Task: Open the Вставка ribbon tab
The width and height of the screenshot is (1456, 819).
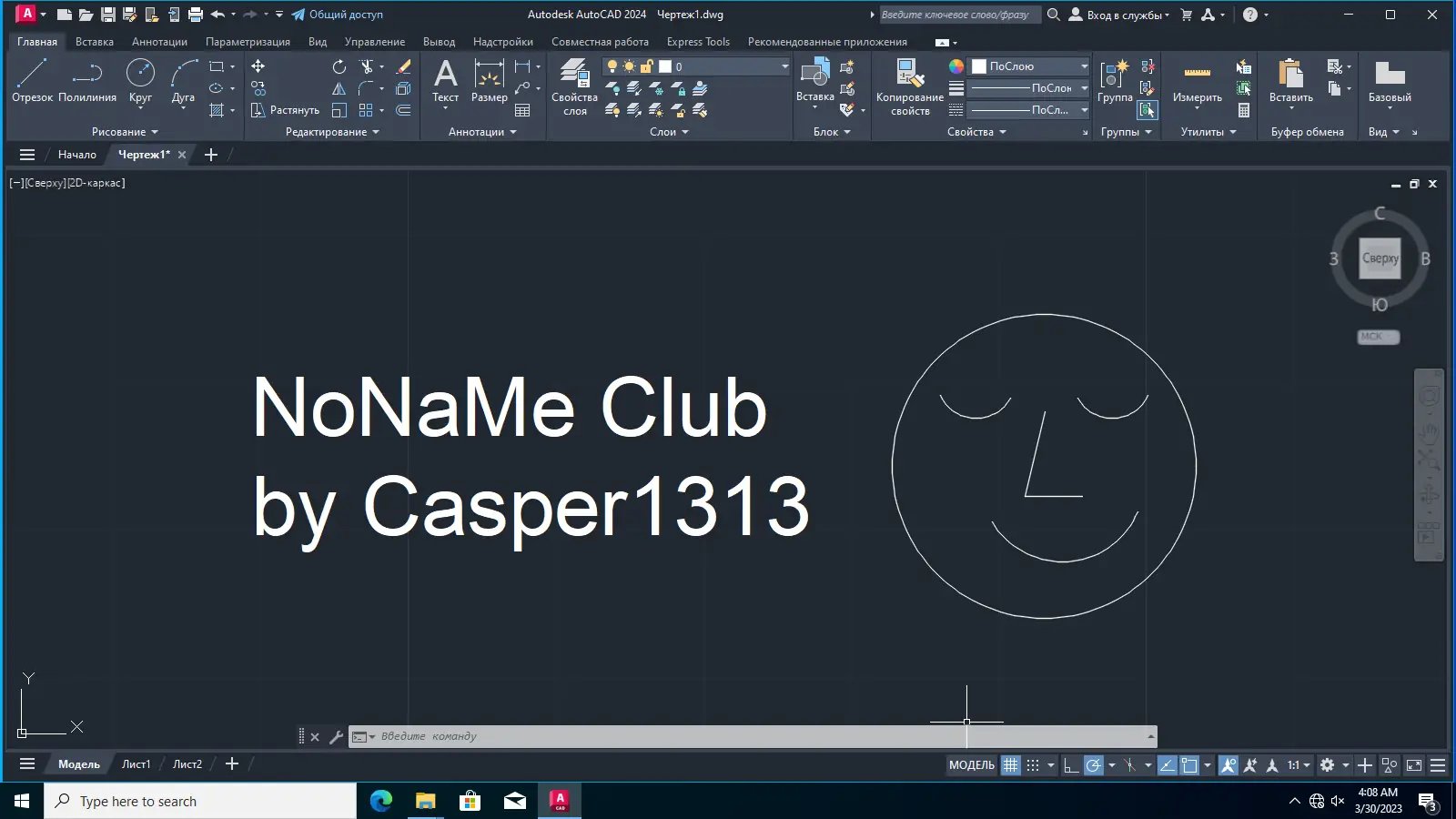Action: 95,42
